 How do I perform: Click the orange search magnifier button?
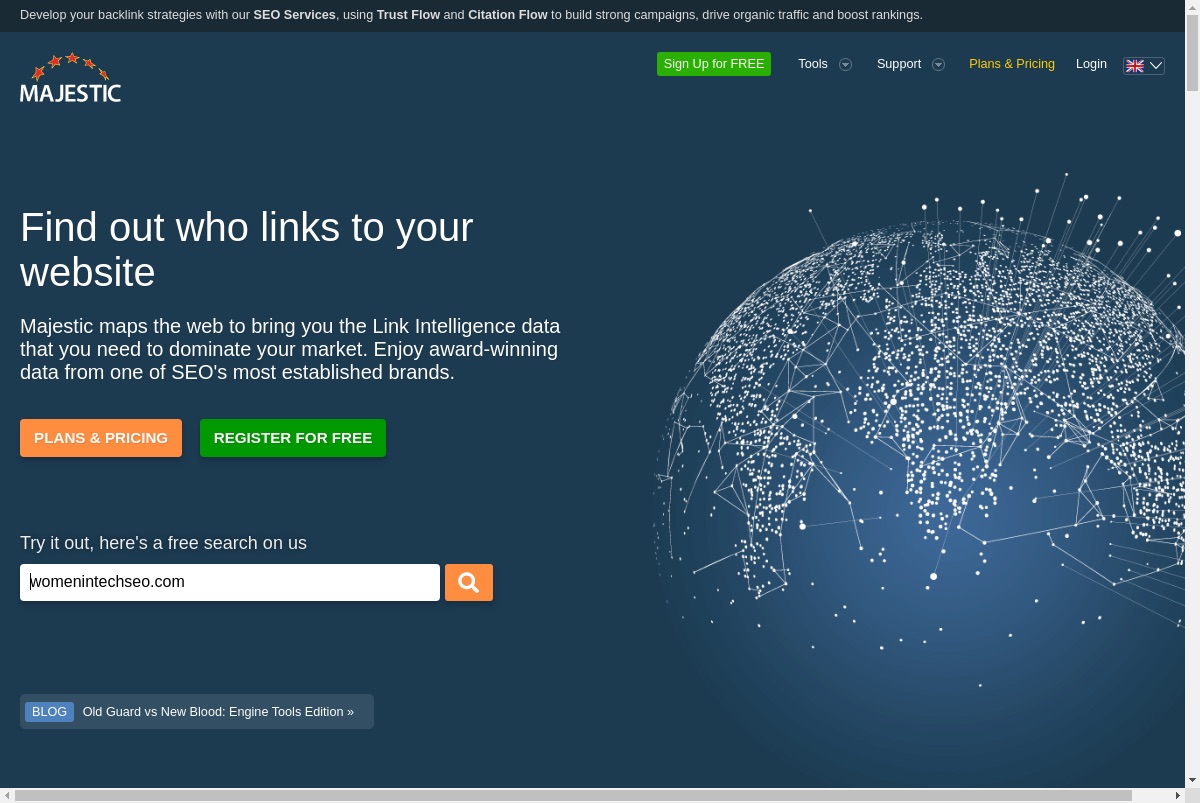[x=469, y=582]
